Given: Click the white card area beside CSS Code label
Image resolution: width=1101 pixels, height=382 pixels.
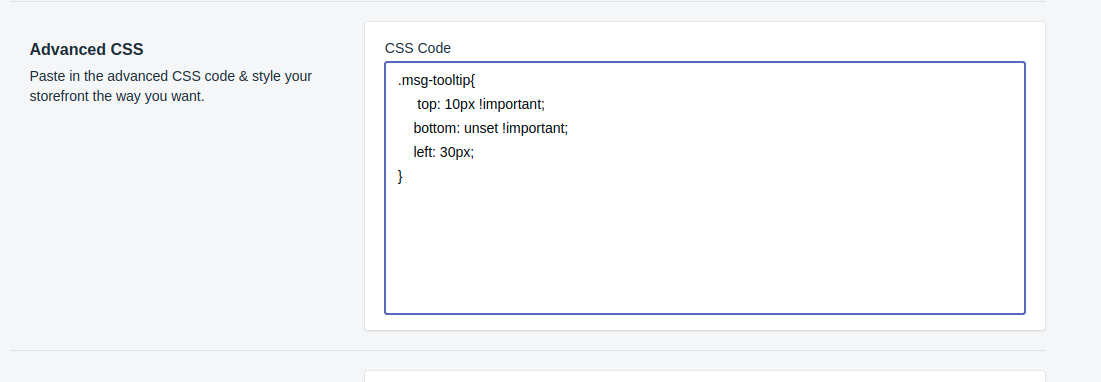Looking at the screenshot, I should coord(737,42).
